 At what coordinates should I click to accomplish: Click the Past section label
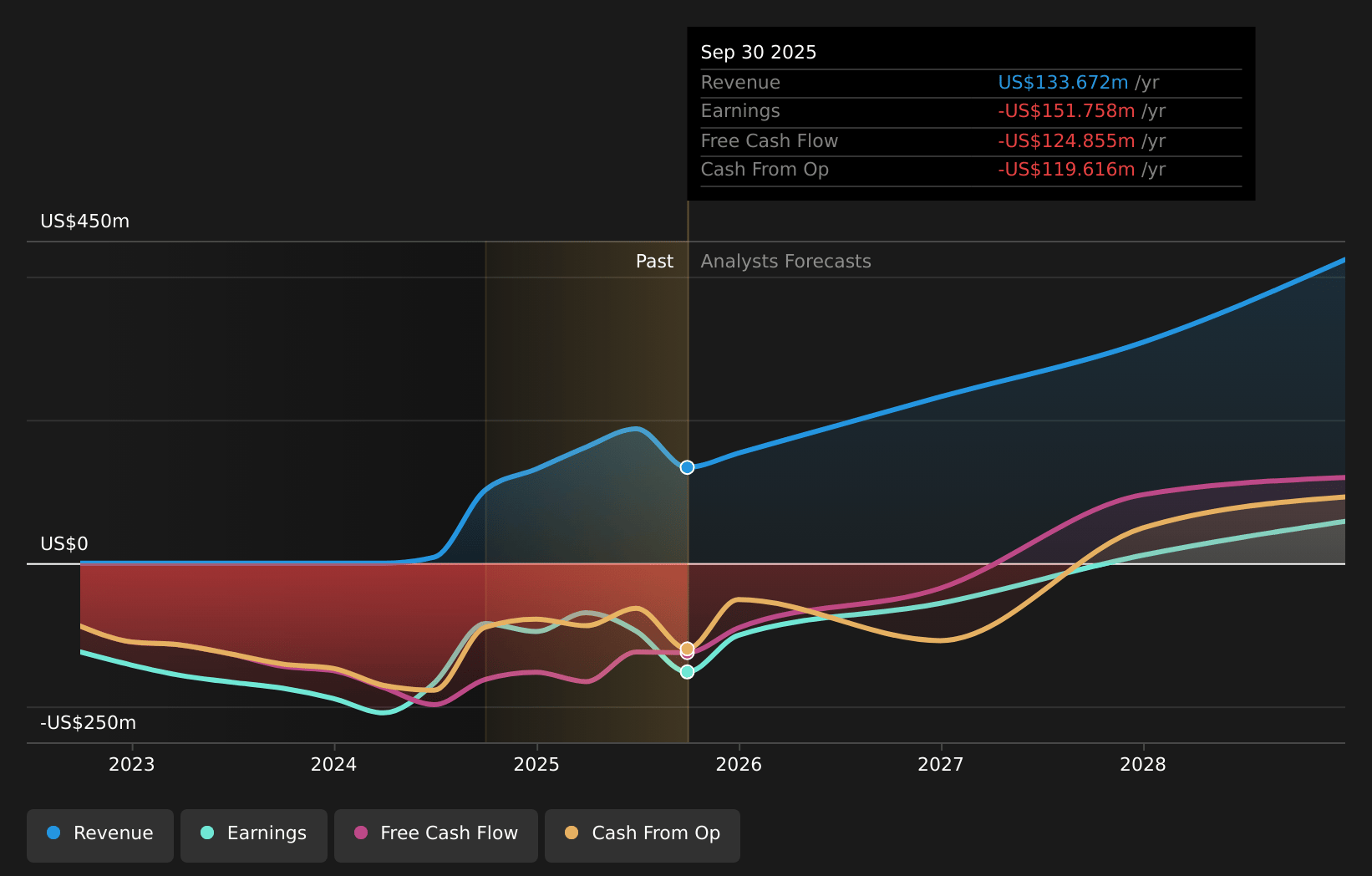tap(654, 262)
